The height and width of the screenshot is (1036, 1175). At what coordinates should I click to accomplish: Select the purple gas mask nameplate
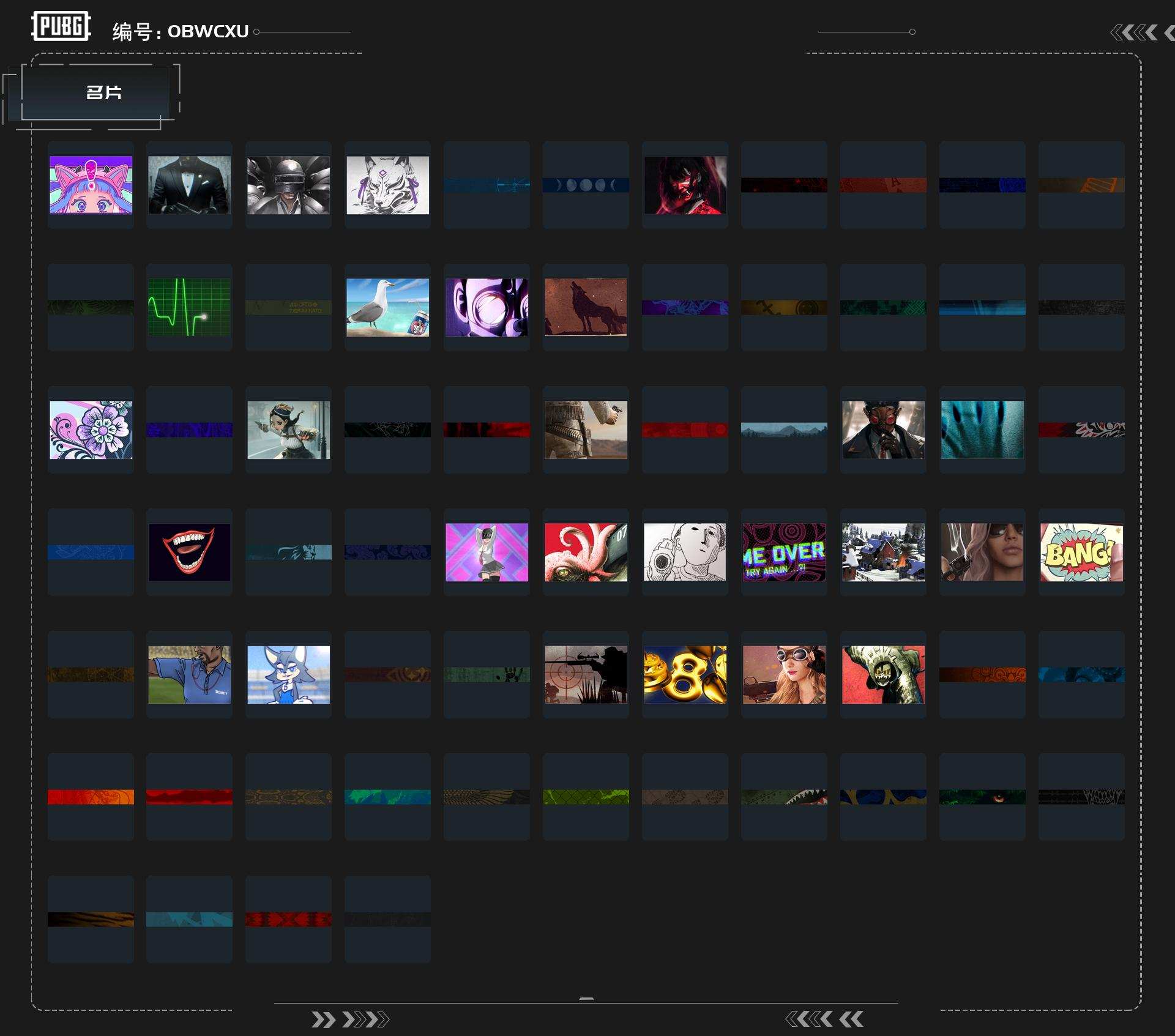[487, 307]
